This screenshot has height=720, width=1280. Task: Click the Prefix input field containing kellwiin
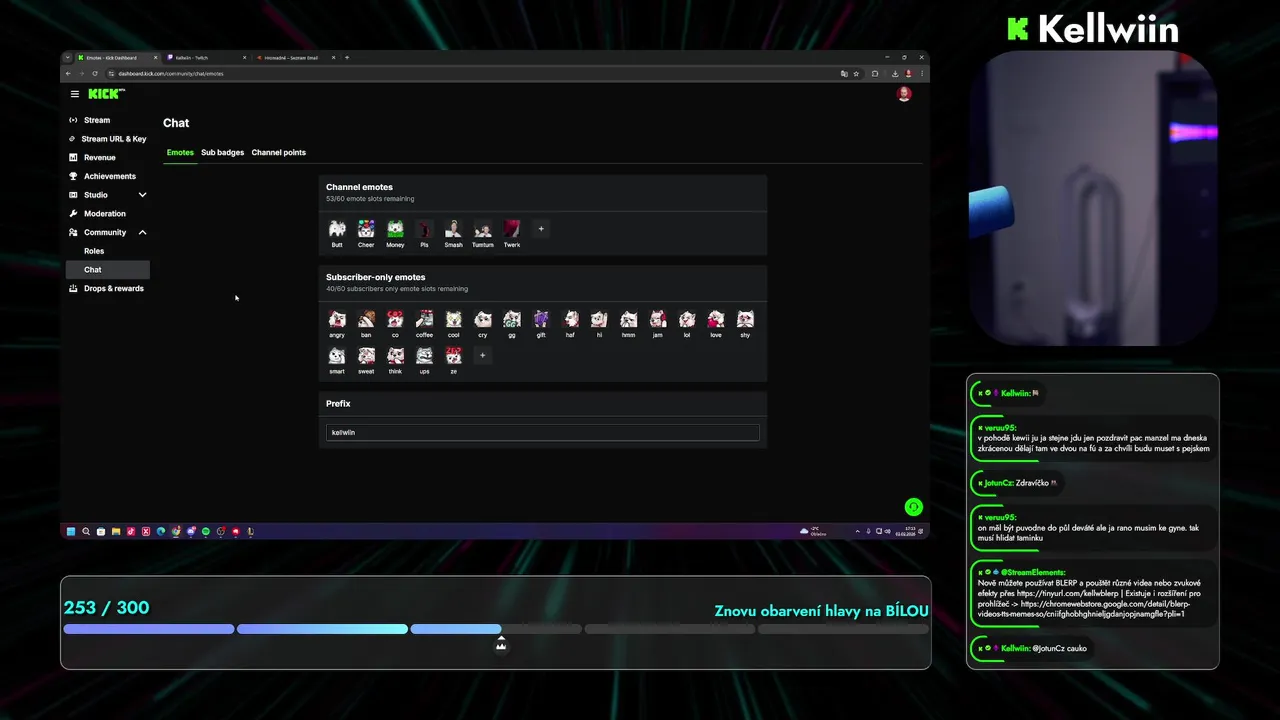(x=543, y=432)
